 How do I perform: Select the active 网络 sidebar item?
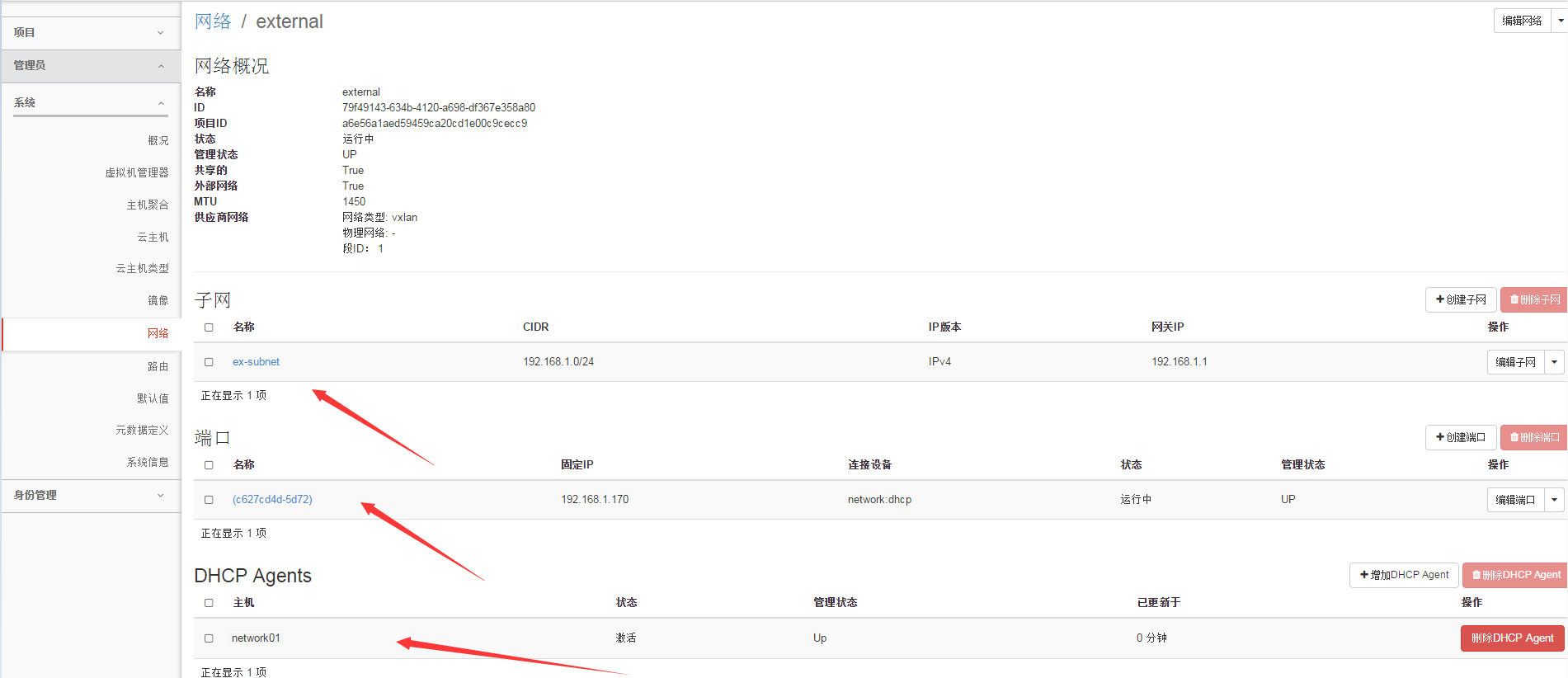[92, 334]
